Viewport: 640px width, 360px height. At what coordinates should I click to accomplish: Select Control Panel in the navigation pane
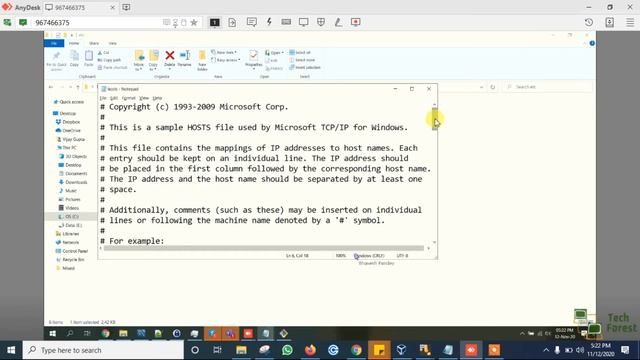(x=71, y=251)
